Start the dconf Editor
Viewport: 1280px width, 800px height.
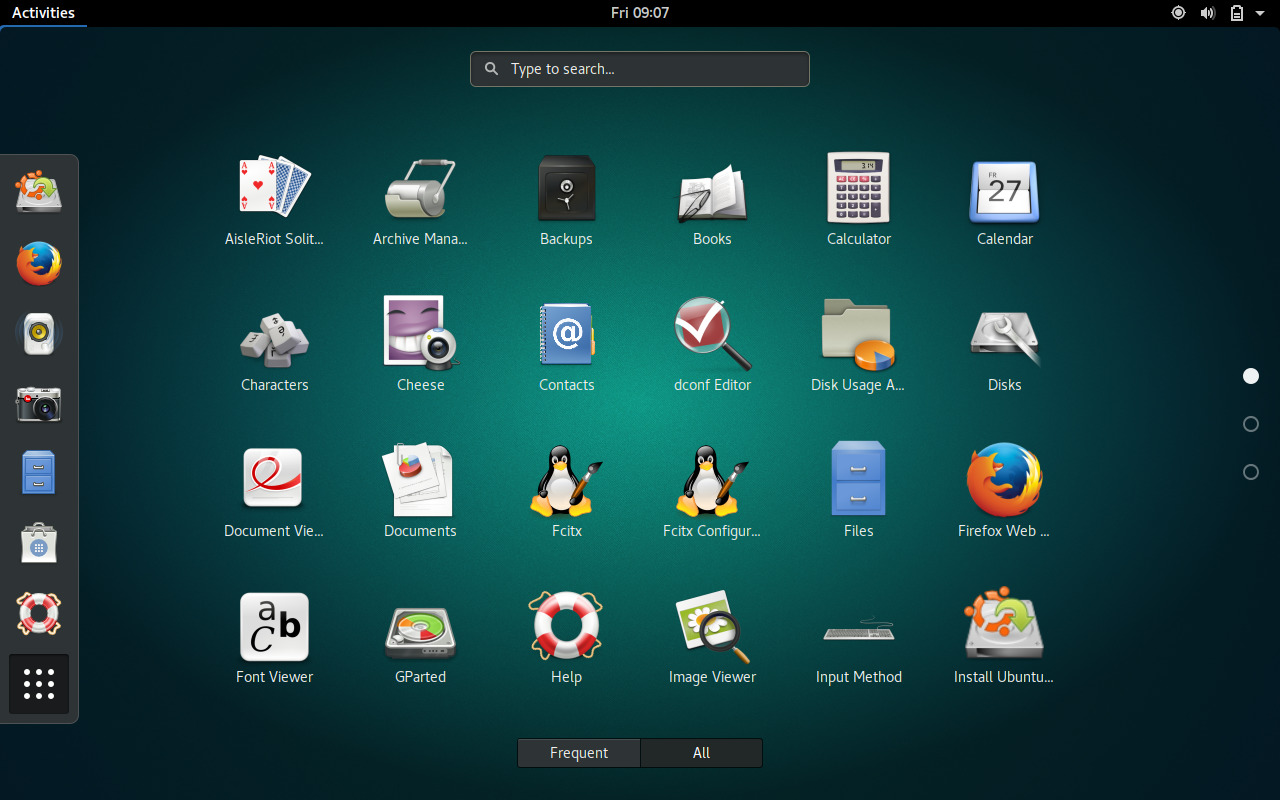click(x=712, y=334)
